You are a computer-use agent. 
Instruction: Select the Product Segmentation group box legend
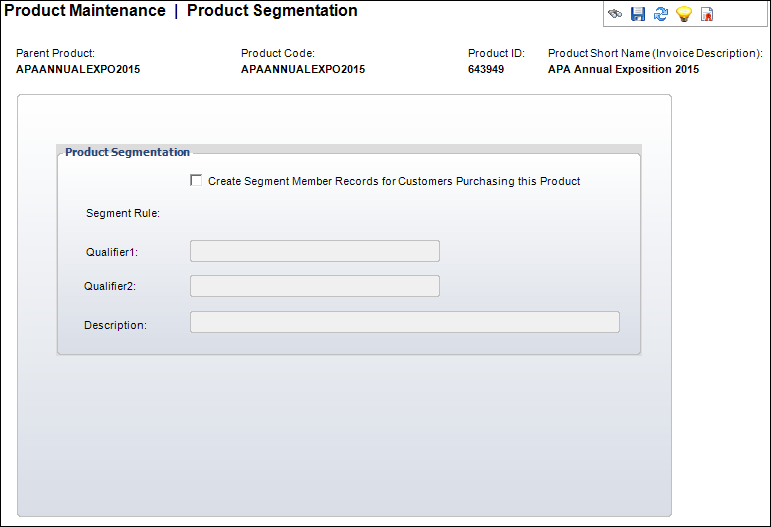pos(127,152)
